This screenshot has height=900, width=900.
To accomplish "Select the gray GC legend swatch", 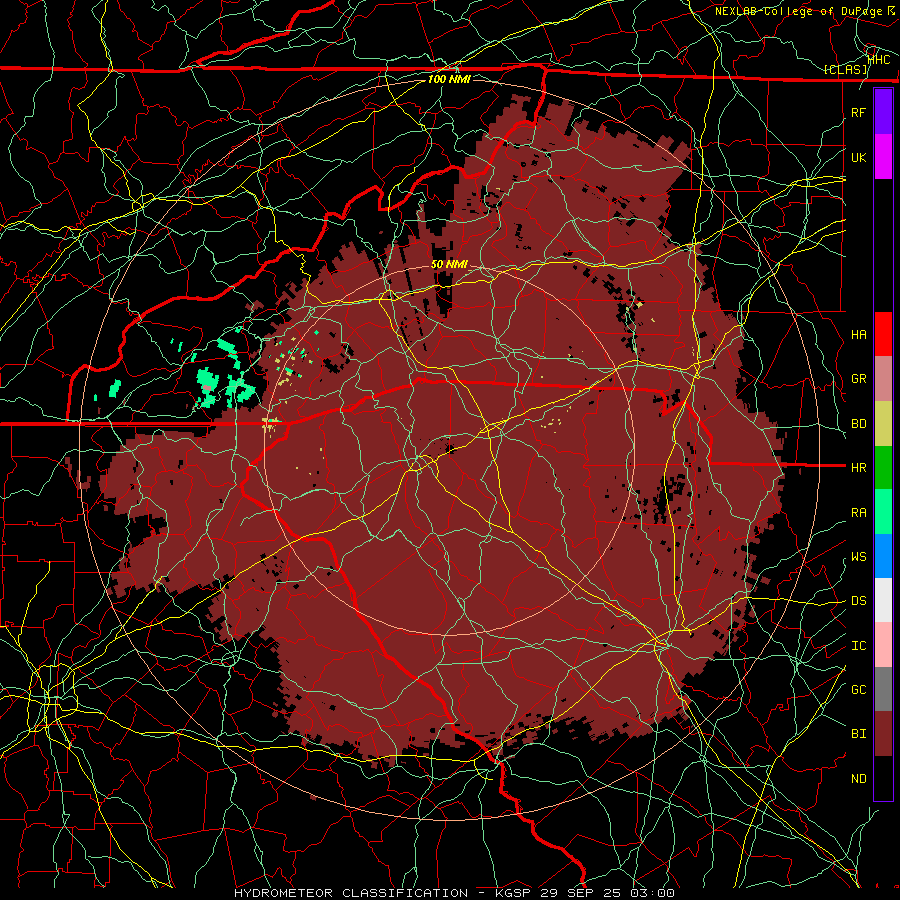I will (883, 689).
